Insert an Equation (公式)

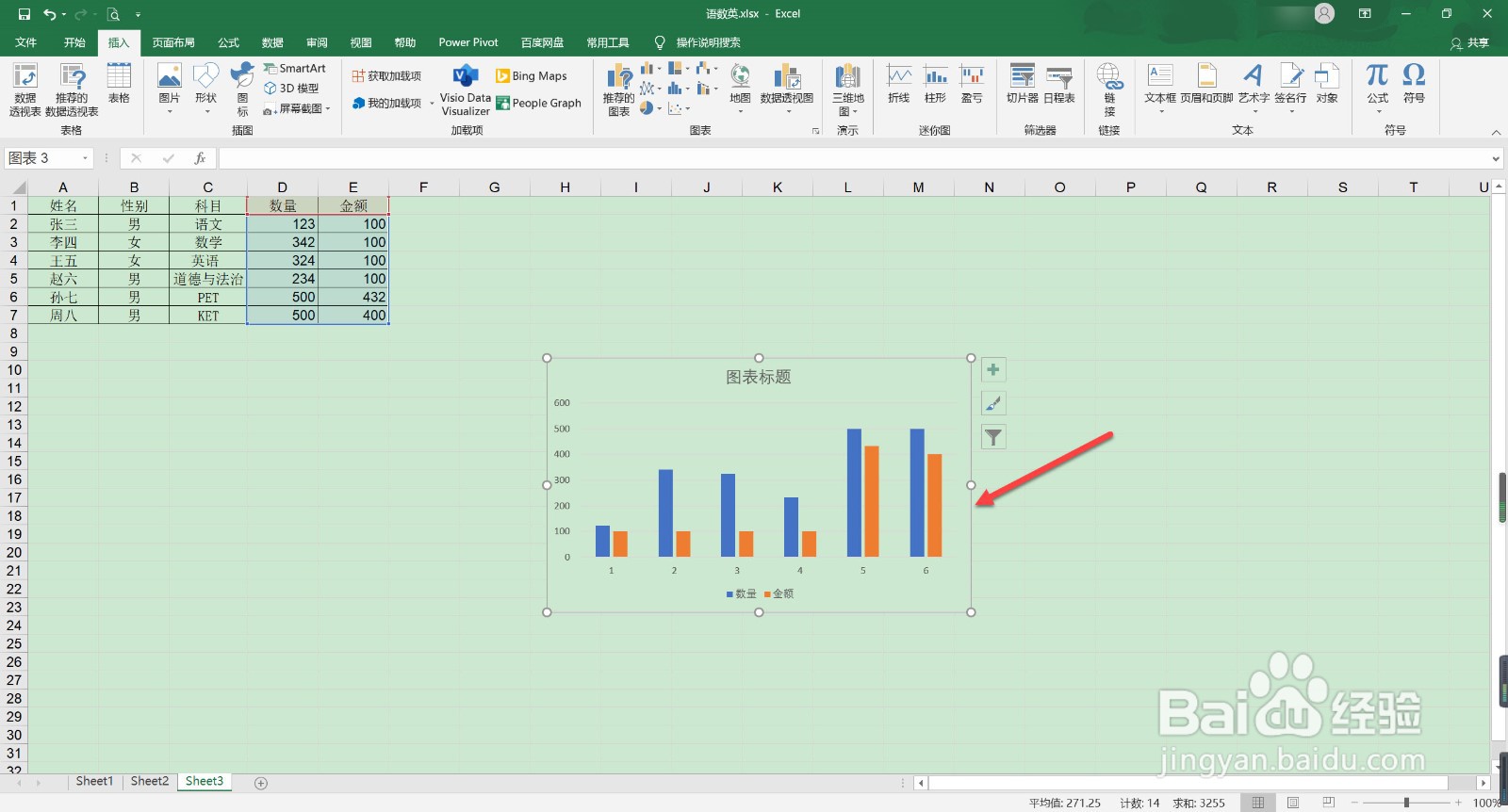tap(1378, 89)
